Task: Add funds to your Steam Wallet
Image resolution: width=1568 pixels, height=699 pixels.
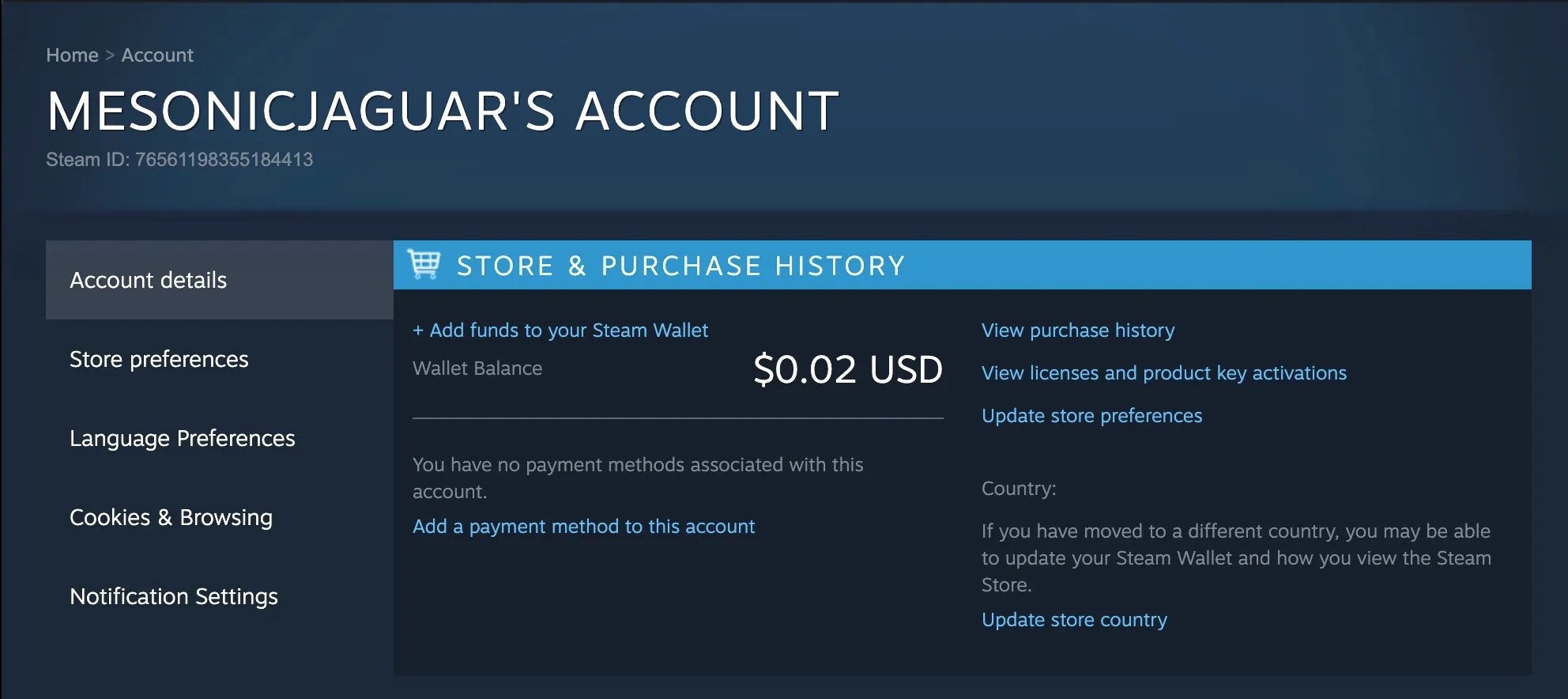Action: point(560,330)
